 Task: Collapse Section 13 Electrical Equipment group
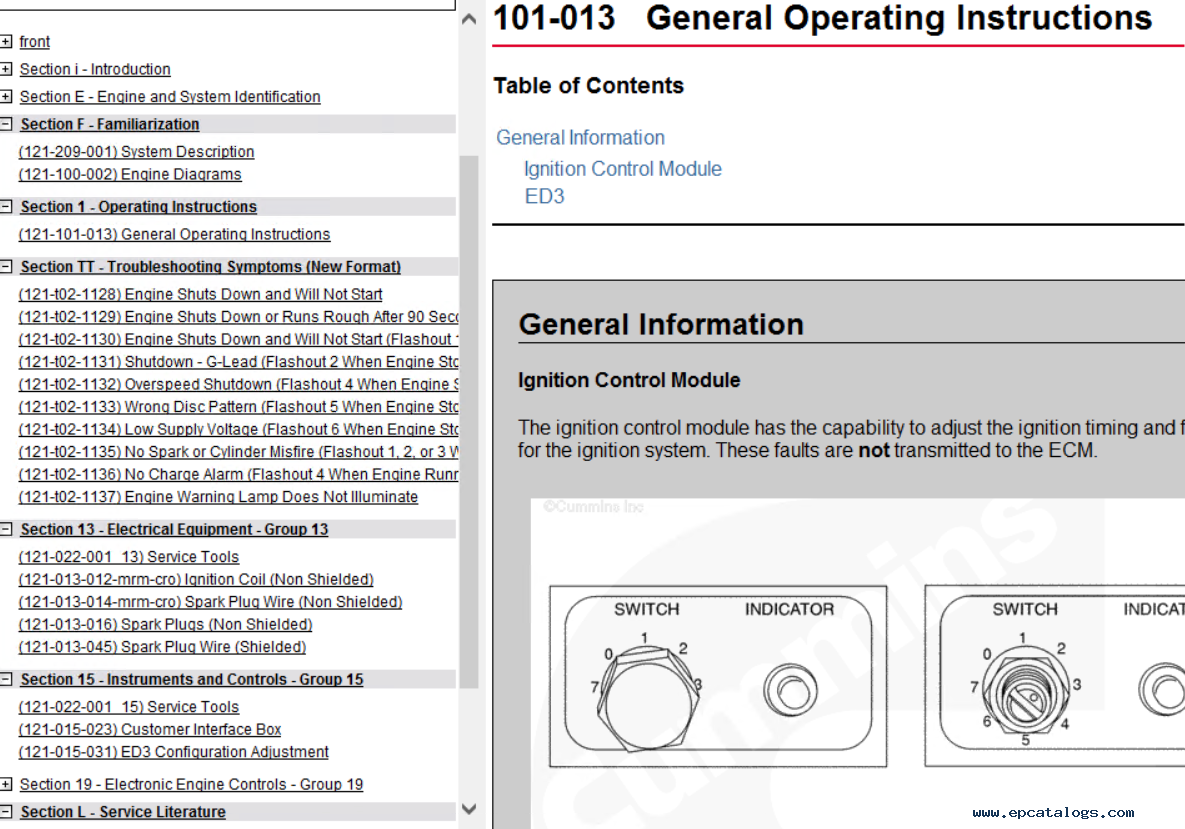click(x=6, y=529)
